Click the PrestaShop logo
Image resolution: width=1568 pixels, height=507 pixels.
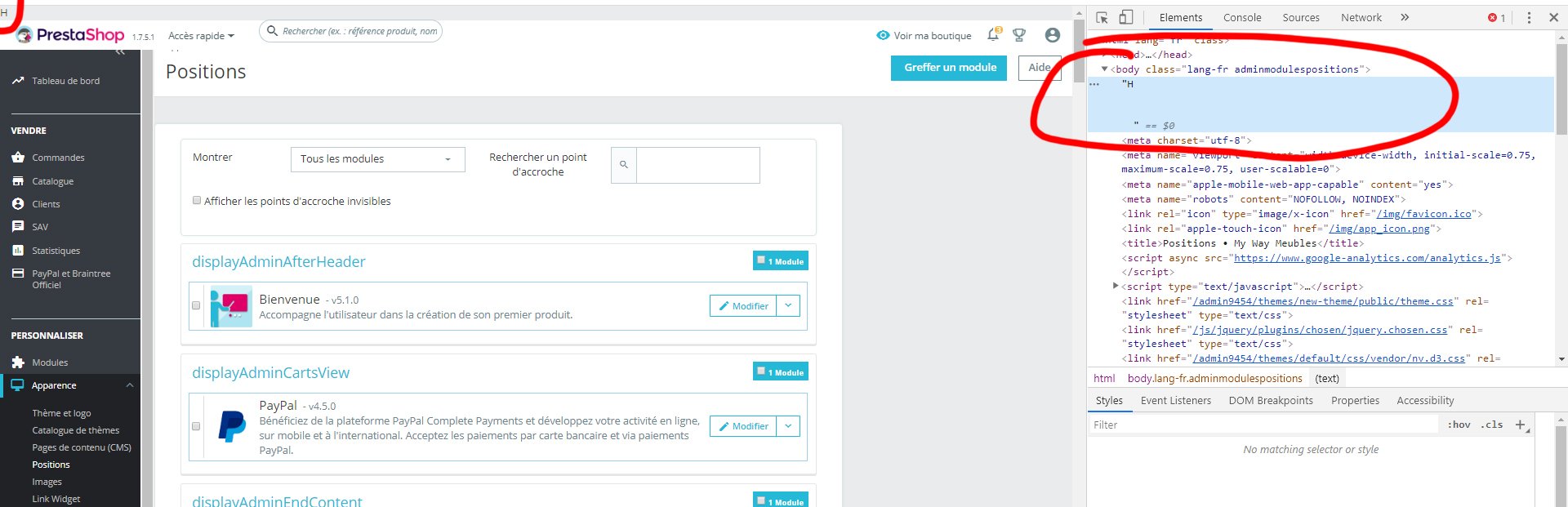(70, 35)
